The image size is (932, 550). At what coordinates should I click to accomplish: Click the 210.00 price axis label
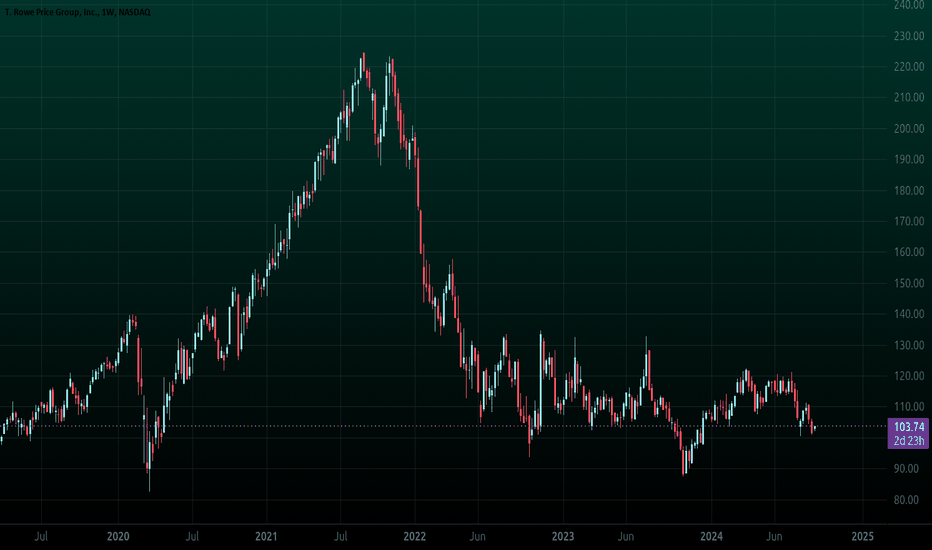point(909,98)
